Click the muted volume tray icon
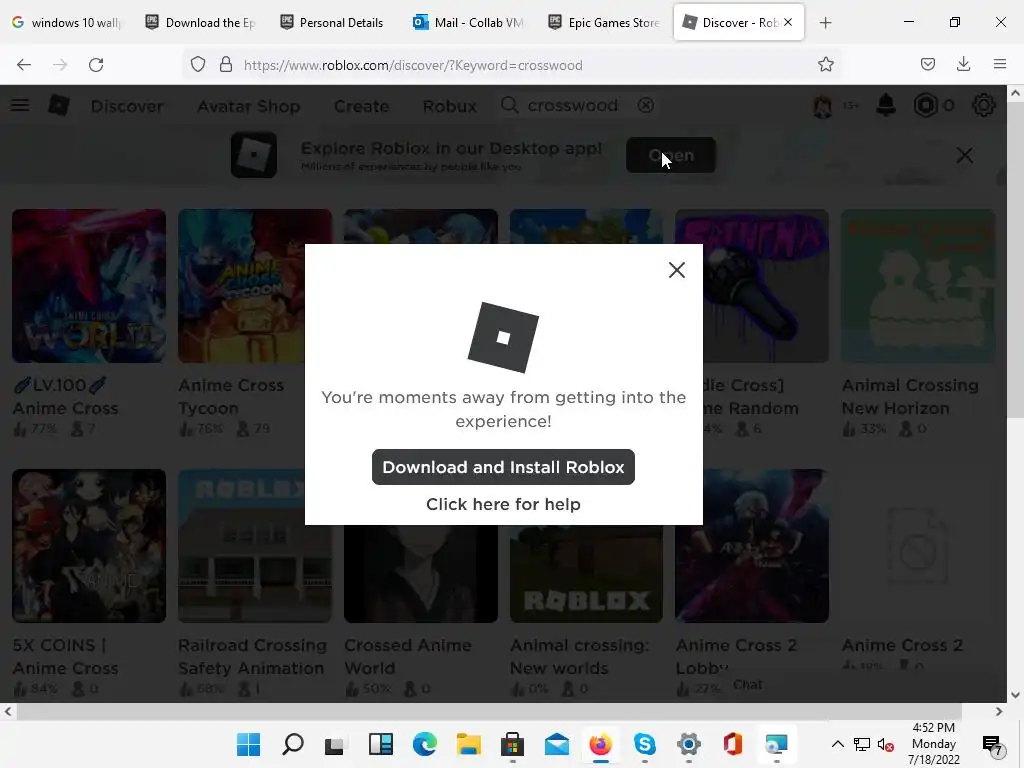This screenshot has height=768, width=1024. [886, 744]
